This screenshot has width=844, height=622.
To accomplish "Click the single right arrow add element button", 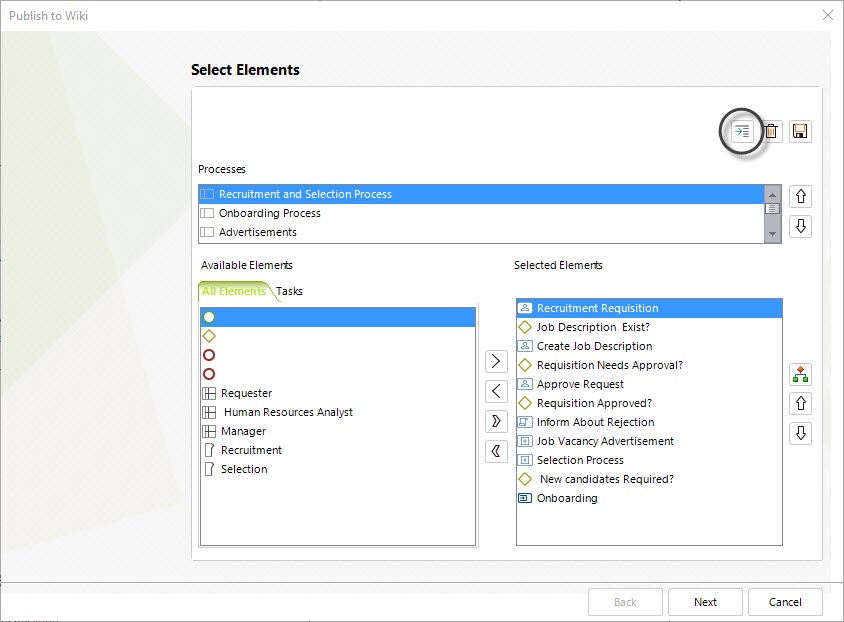I will [496, 361].
